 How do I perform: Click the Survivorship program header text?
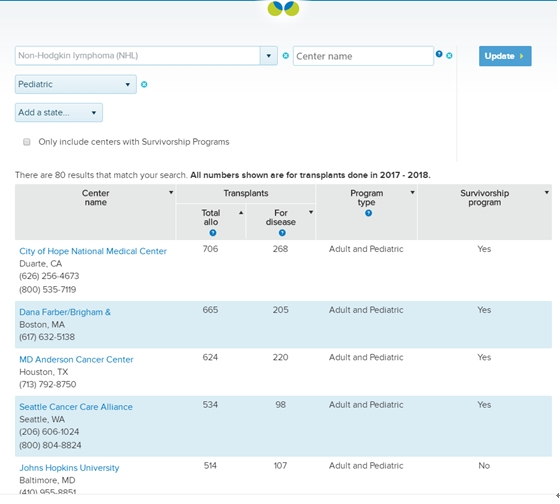[x=484, y=198]
